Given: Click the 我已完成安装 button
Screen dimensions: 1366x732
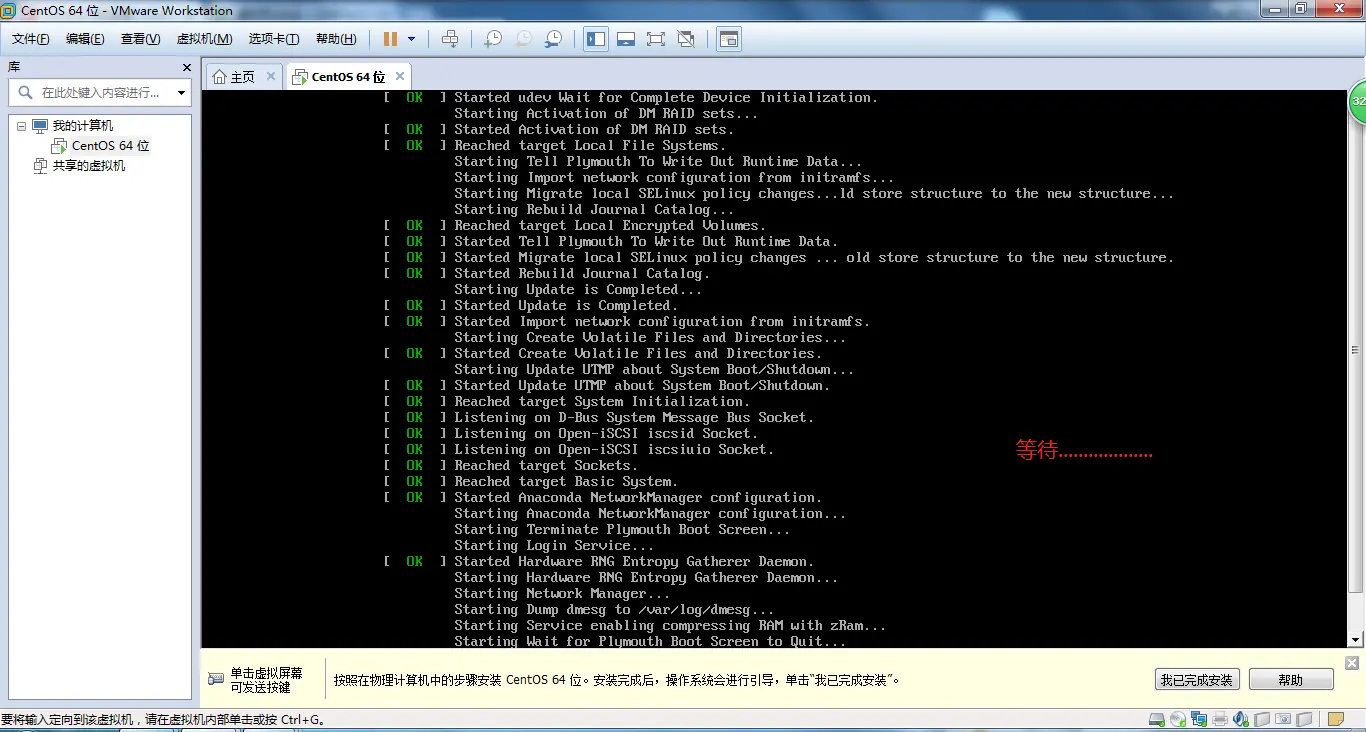Looking at the screenshot, I should tap(1197, 680).
